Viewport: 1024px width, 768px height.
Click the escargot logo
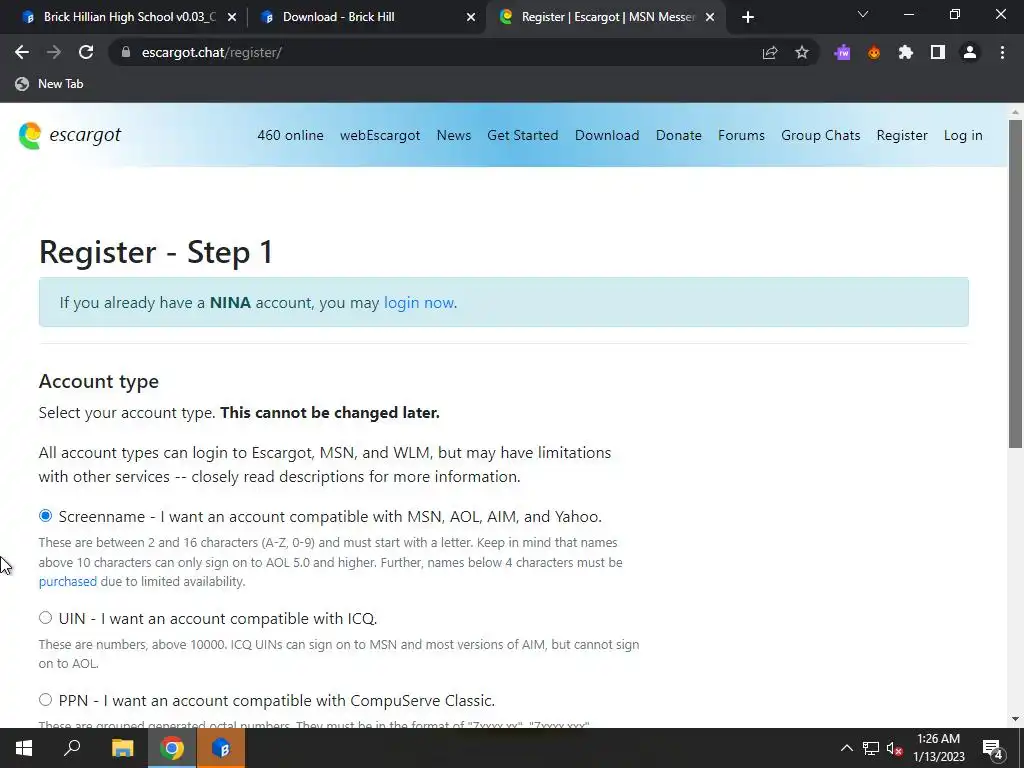69,135
